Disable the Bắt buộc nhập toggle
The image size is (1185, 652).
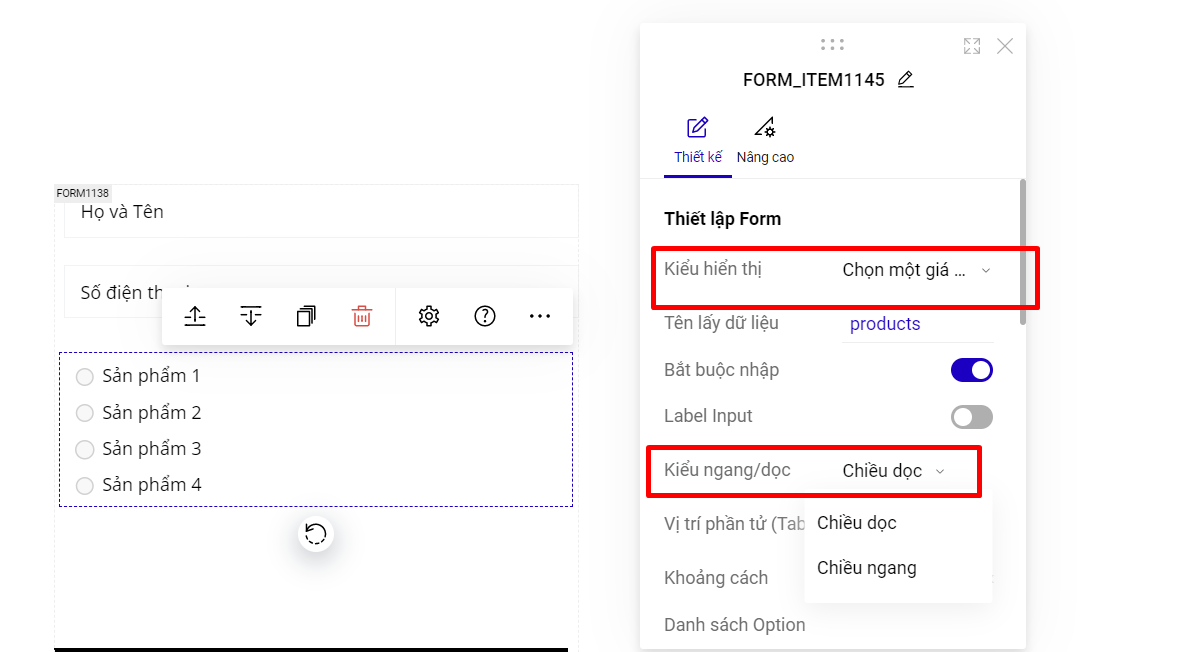coord(971,370)
